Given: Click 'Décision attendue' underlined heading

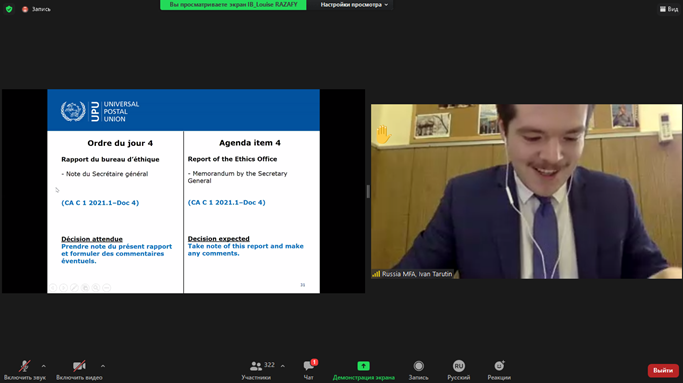Looking at the screenshot, I should pos(92,239).
